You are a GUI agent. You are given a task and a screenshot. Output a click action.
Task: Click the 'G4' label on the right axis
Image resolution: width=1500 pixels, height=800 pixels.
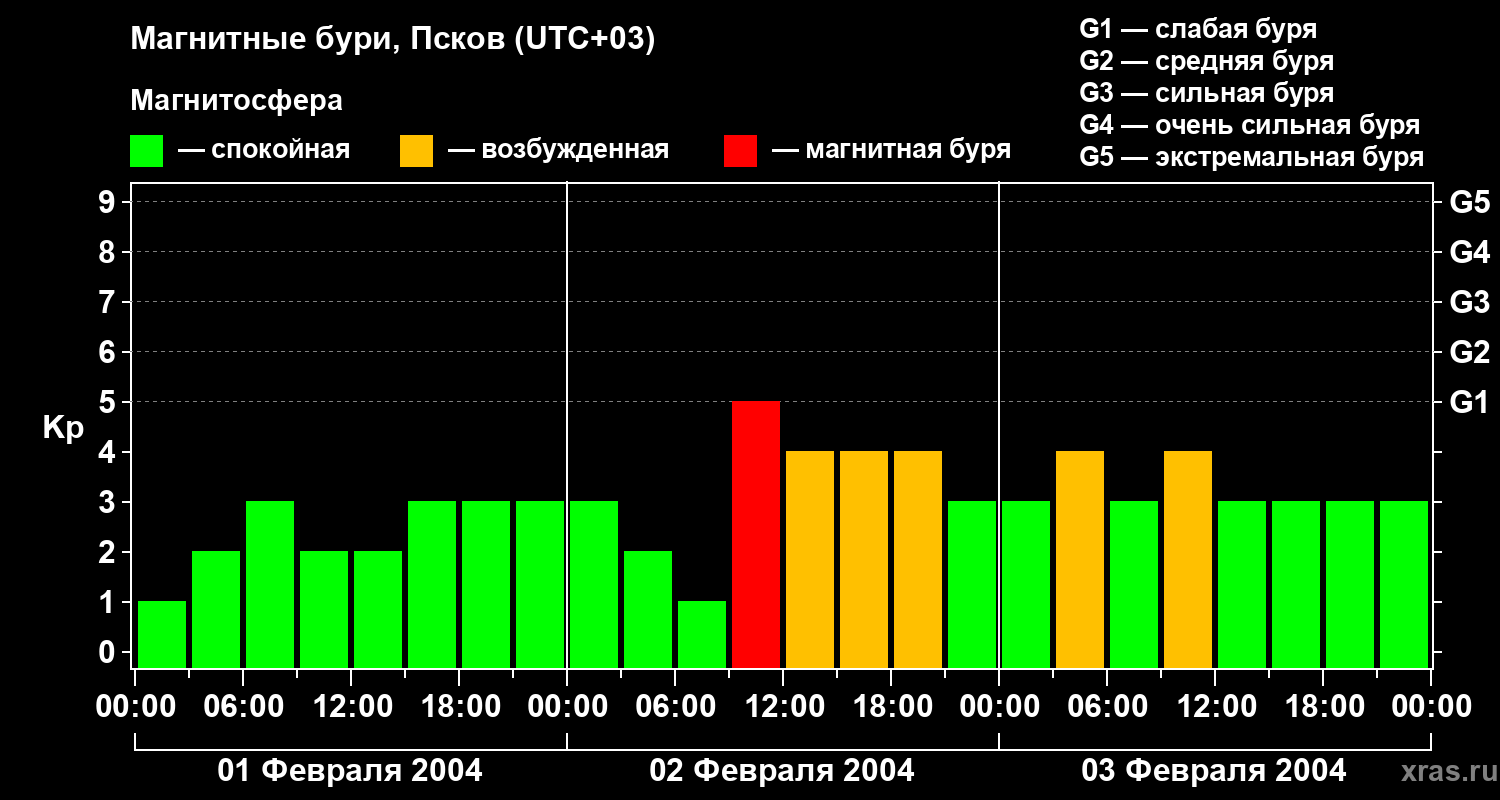point(1469,252)
